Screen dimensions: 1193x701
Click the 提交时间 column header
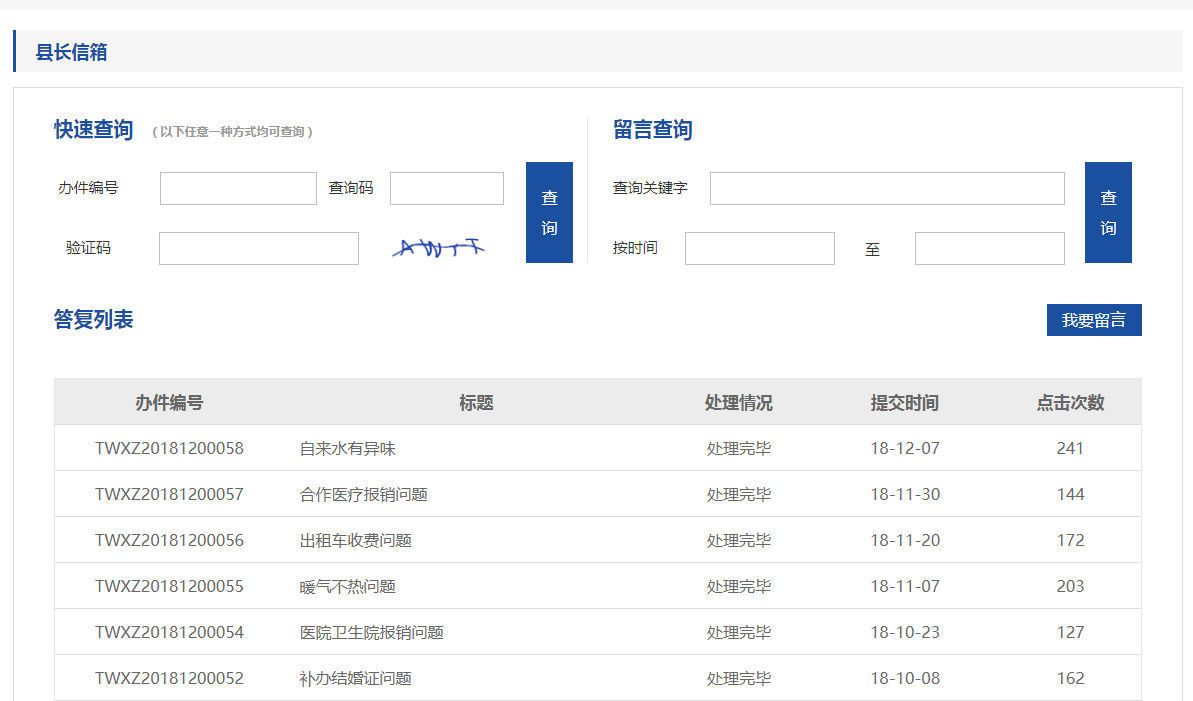point(904,403)
